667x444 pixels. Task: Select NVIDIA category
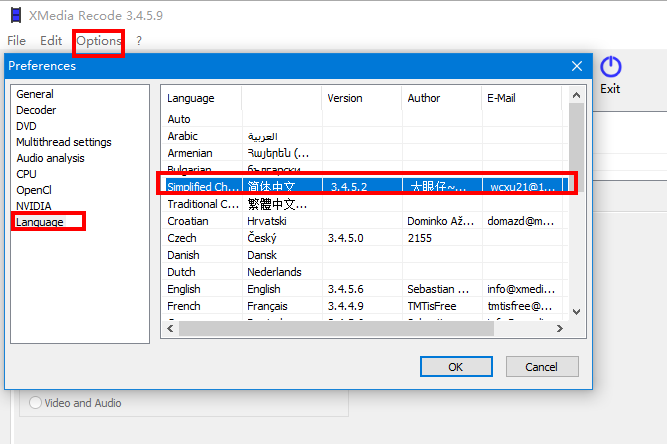click(x=34, y=206)
